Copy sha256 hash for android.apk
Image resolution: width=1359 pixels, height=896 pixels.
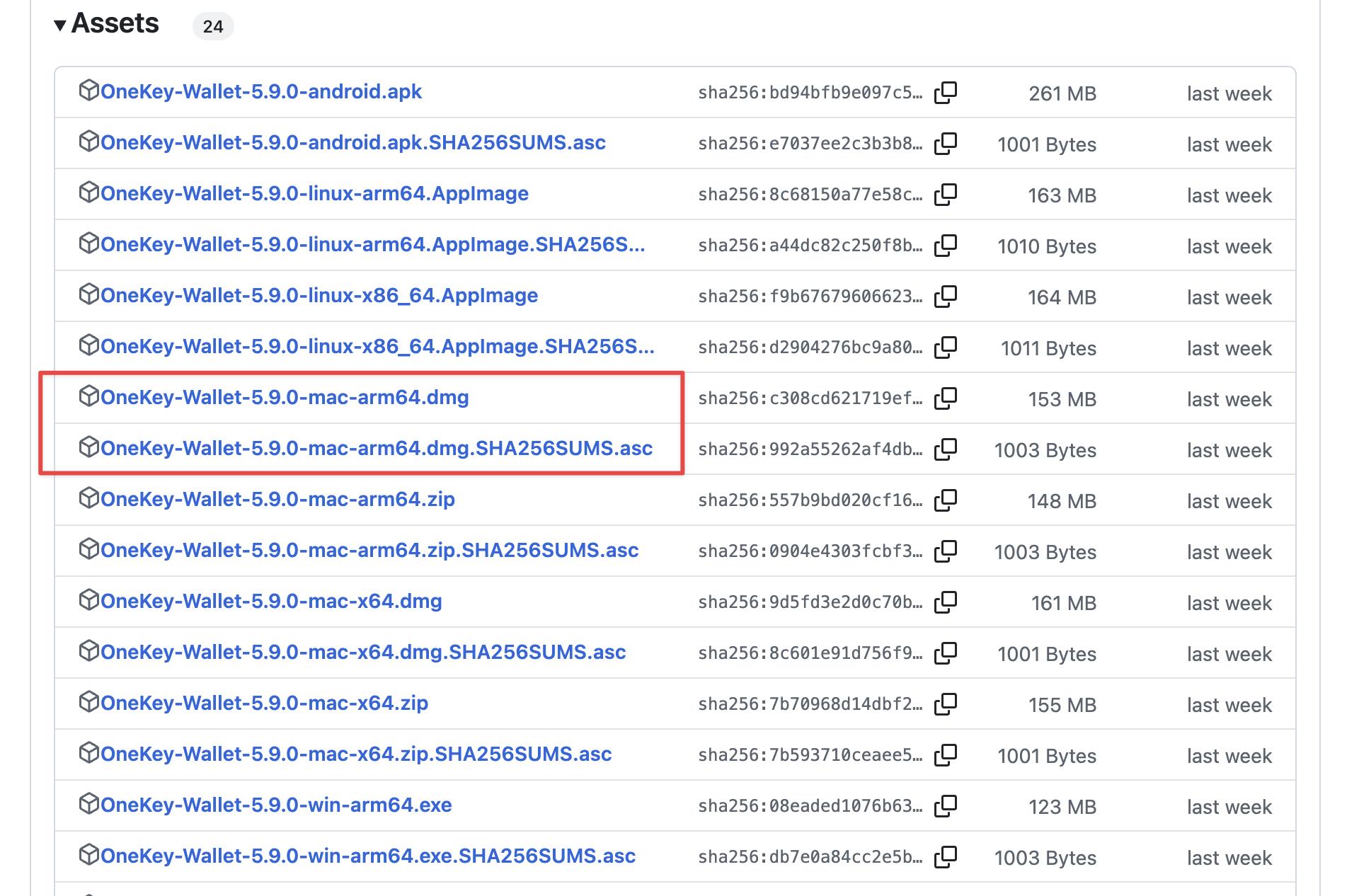click(946, 93)
